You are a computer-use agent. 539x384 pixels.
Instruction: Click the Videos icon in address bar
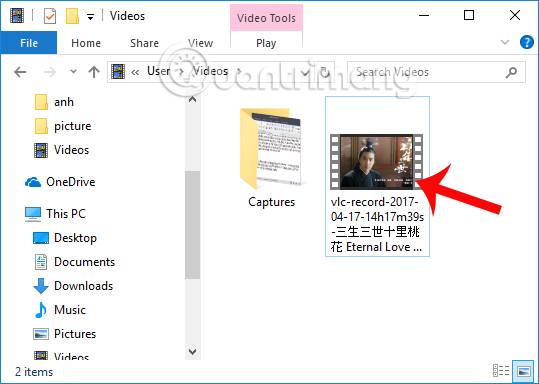click(x=118, y=72)
